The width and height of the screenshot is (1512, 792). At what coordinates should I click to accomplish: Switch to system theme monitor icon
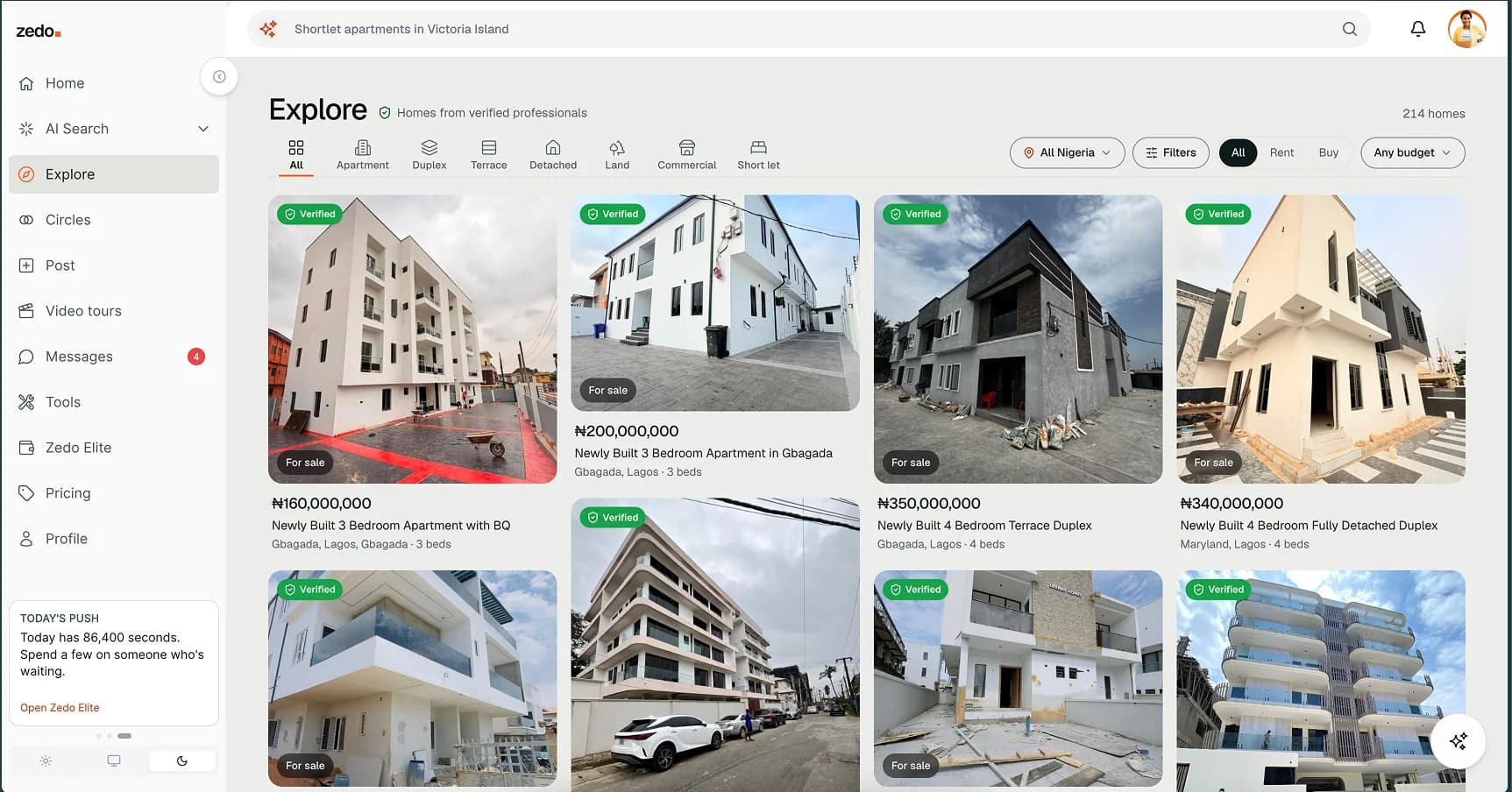click(x=114, y=760)
